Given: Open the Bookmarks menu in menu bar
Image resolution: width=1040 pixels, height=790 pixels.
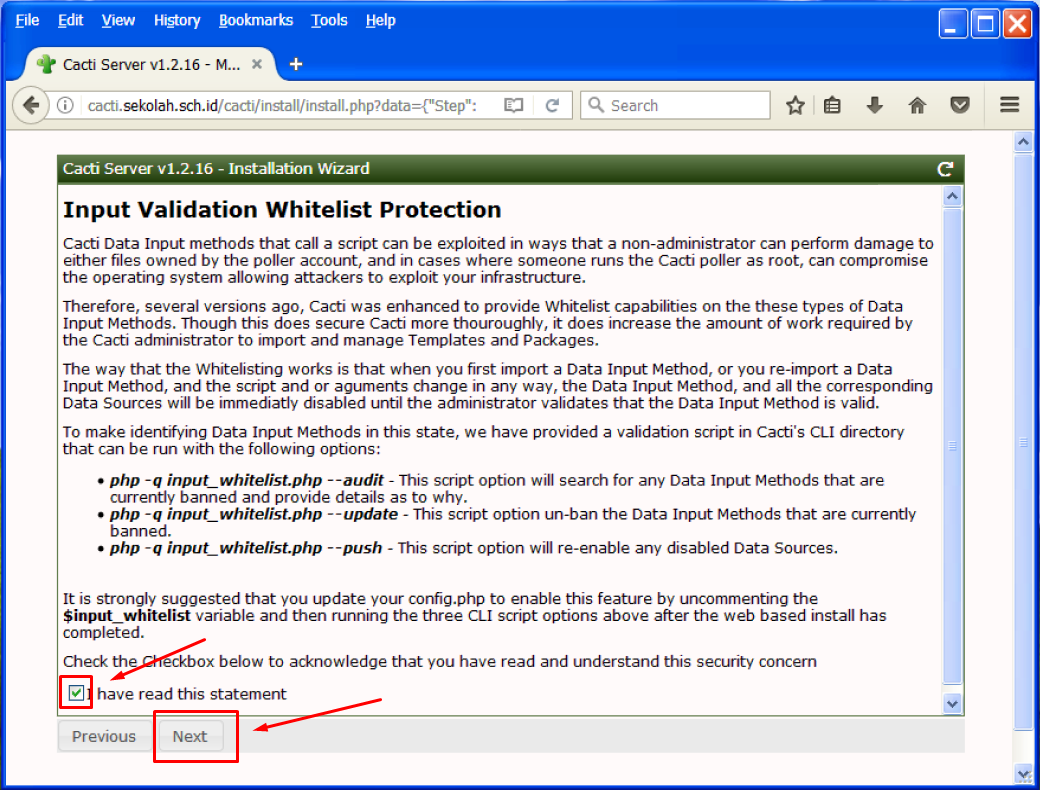Looking at the screenshot, I should pyautogui.click(x=256, y=20).
